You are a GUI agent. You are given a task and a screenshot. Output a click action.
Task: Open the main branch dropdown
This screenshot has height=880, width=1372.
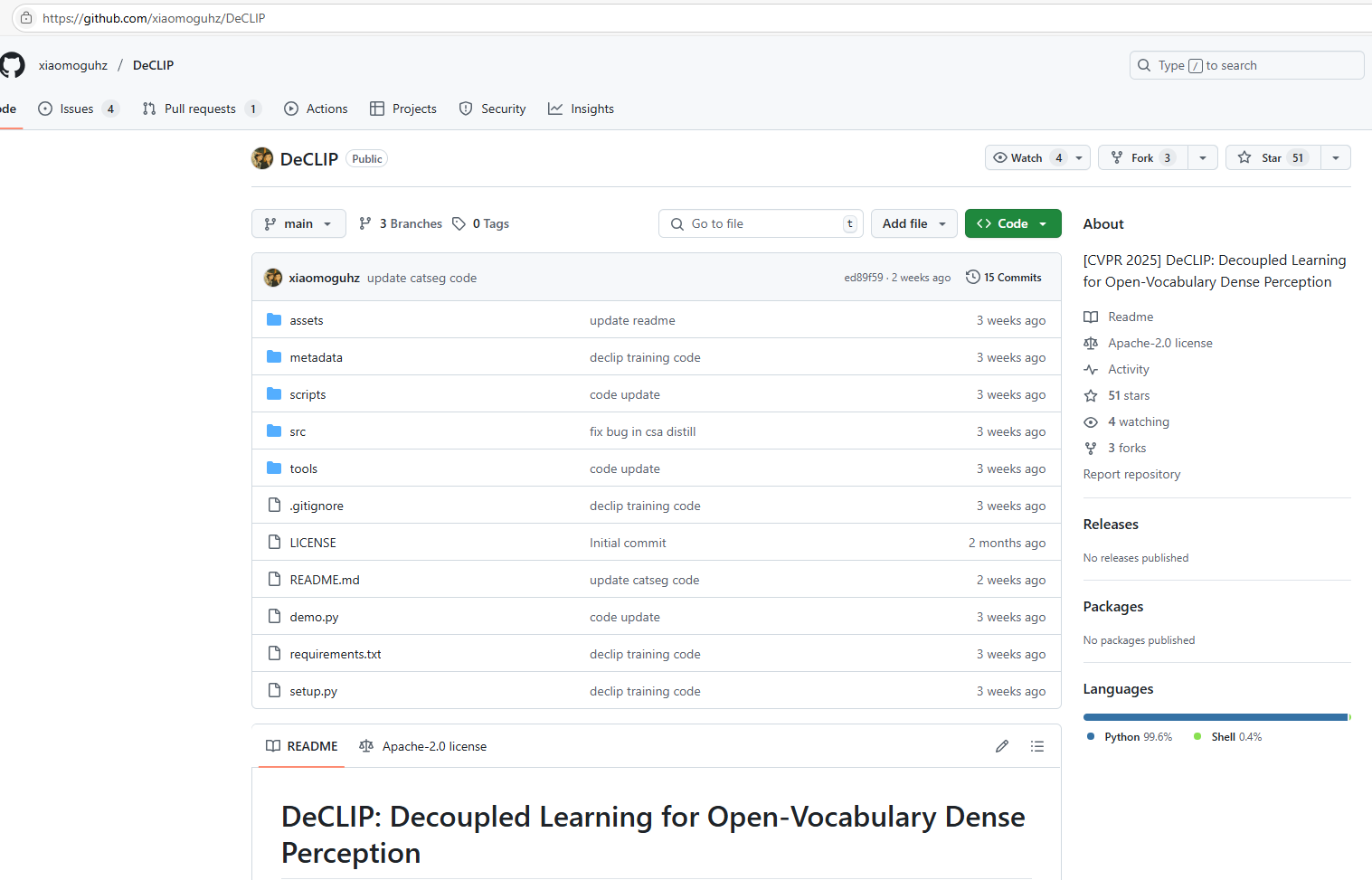298,223
